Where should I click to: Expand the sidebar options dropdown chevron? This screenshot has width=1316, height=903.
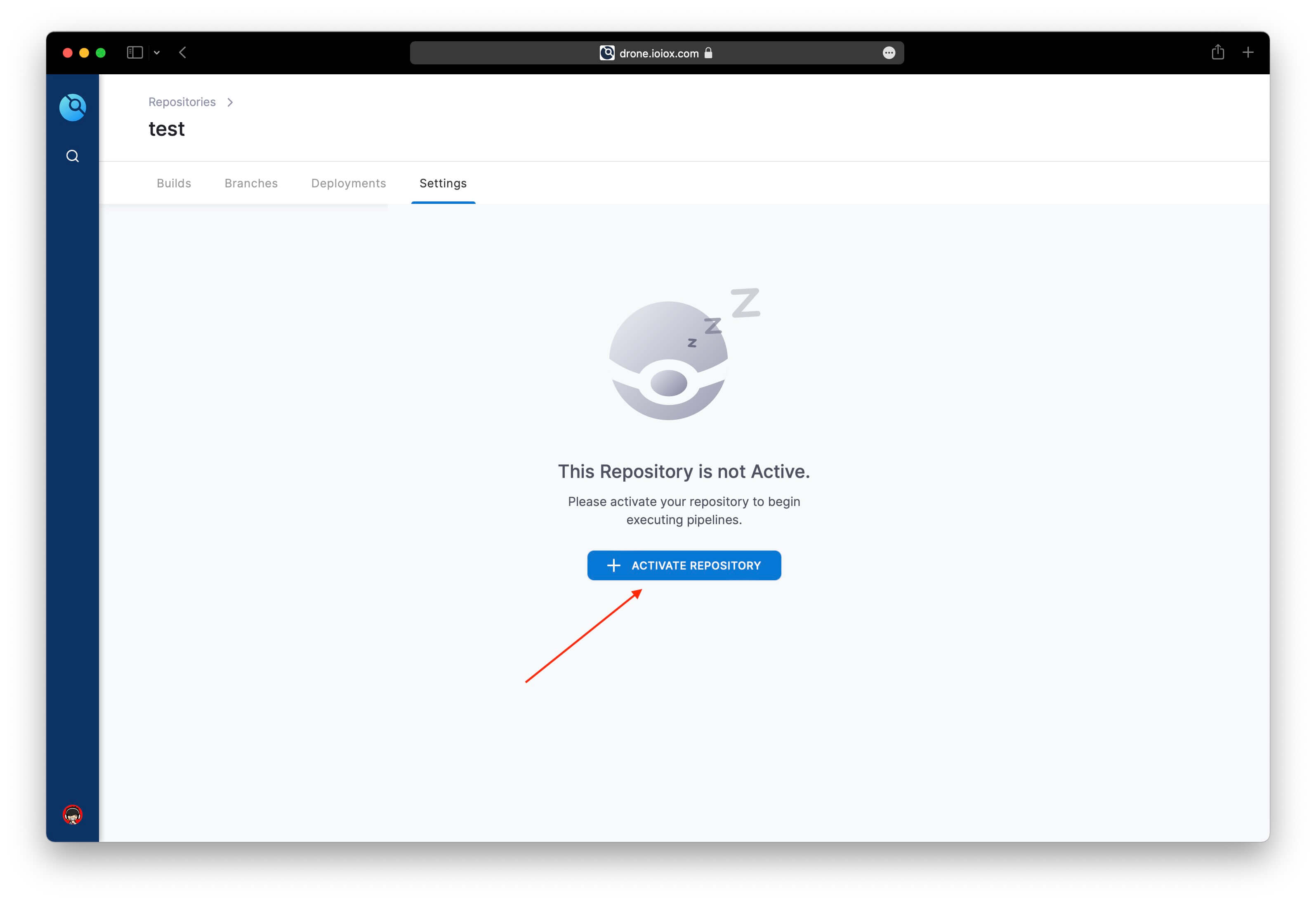tap(157, 53)
